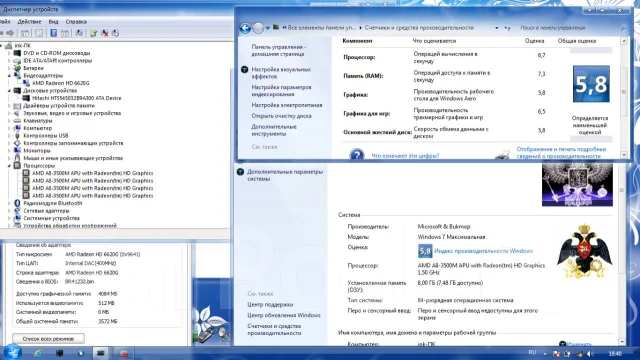This screenshot has height=360, width=640.
Task: Click Счетчики и средства производительности breadcrumb
Action: coord(419,28)
